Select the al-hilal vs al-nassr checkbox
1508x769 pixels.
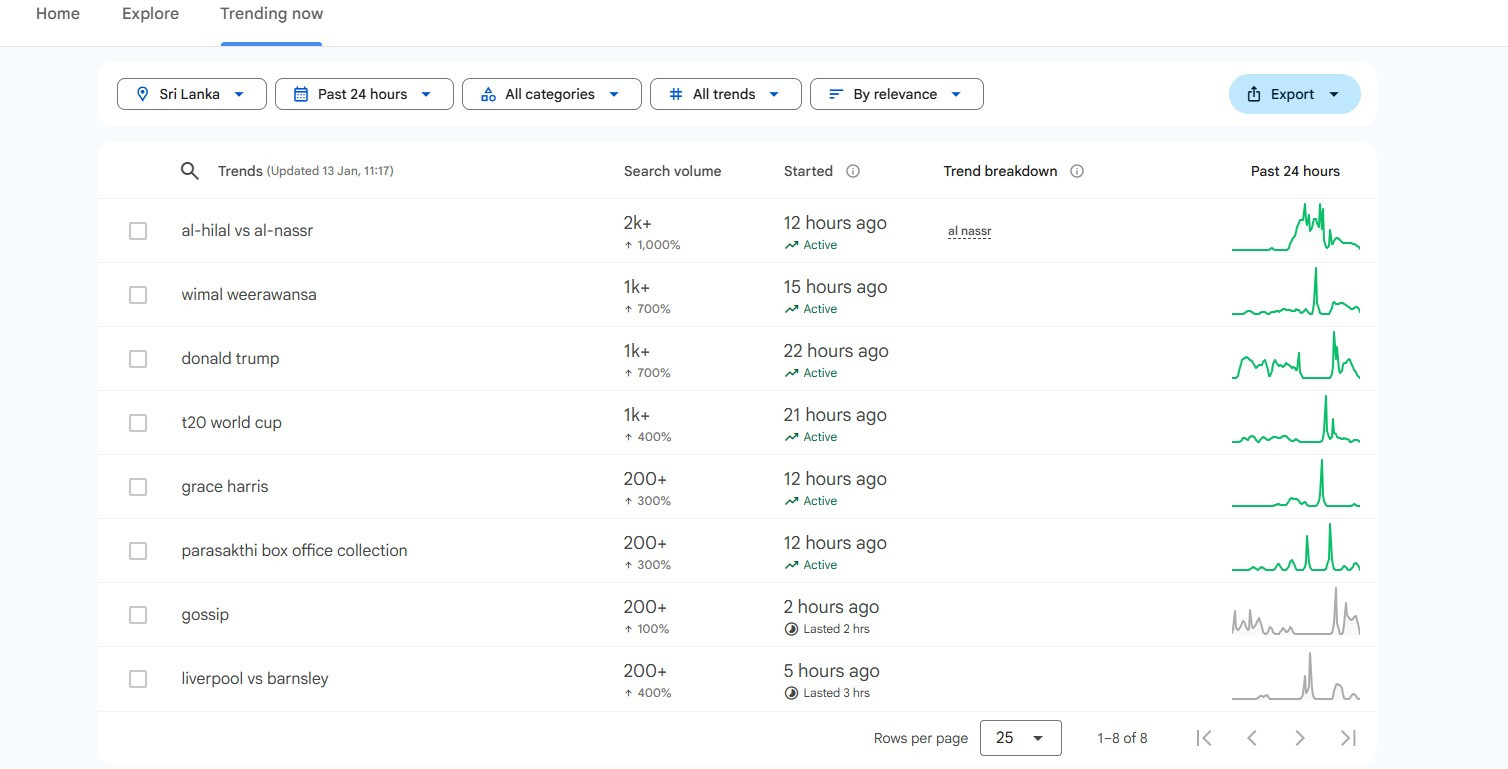point(138,231)
